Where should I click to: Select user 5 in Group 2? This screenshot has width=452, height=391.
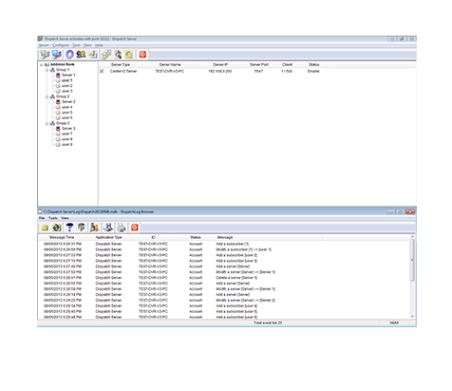coord(67,112)
